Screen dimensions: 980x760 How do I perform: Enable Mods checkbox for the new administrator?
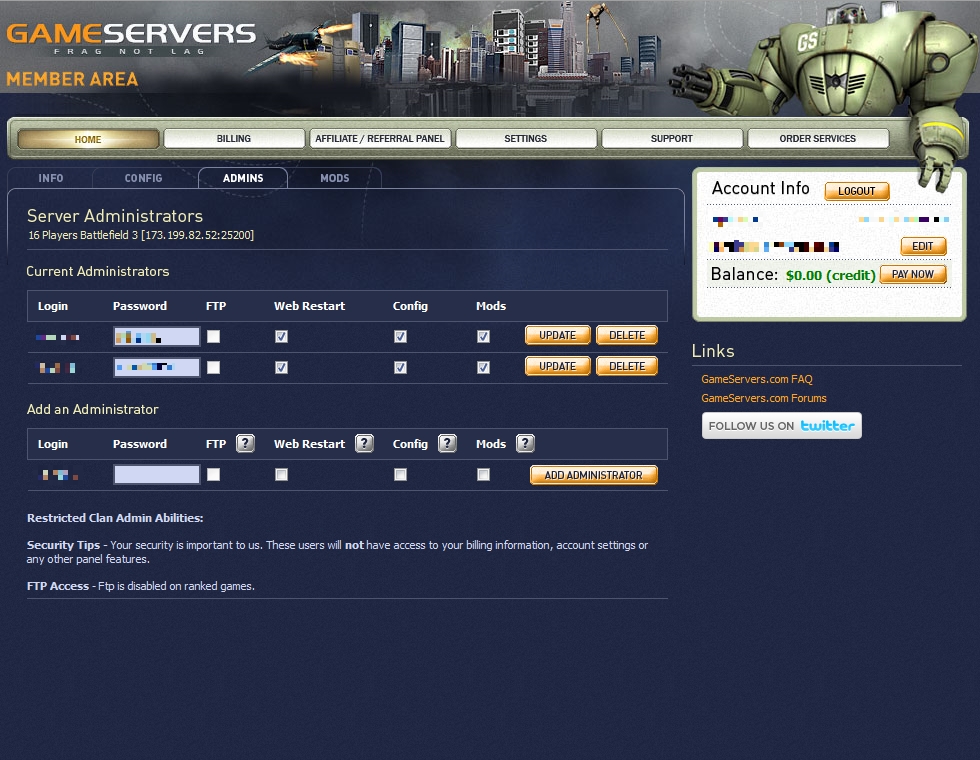[483, 475]
